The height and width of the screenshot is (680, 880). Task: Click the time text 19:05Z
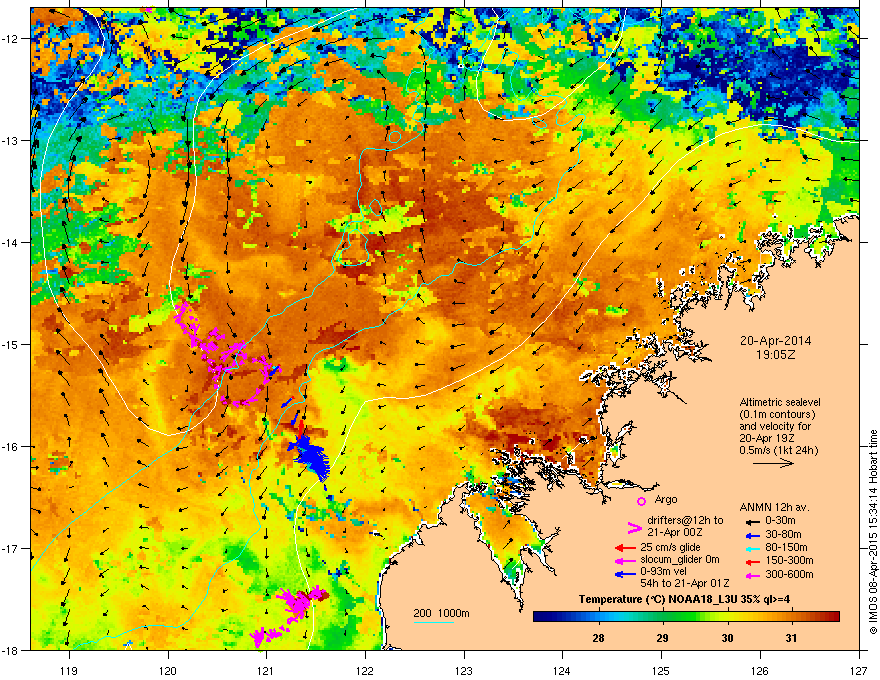click(775, 355)
